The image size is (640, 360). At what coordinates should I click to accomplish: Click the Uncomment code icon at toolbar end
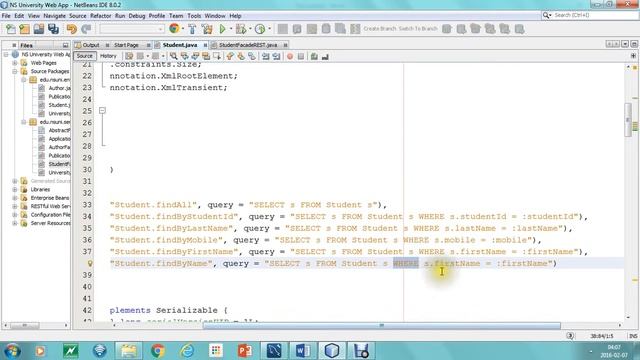(x=325, y=56)
